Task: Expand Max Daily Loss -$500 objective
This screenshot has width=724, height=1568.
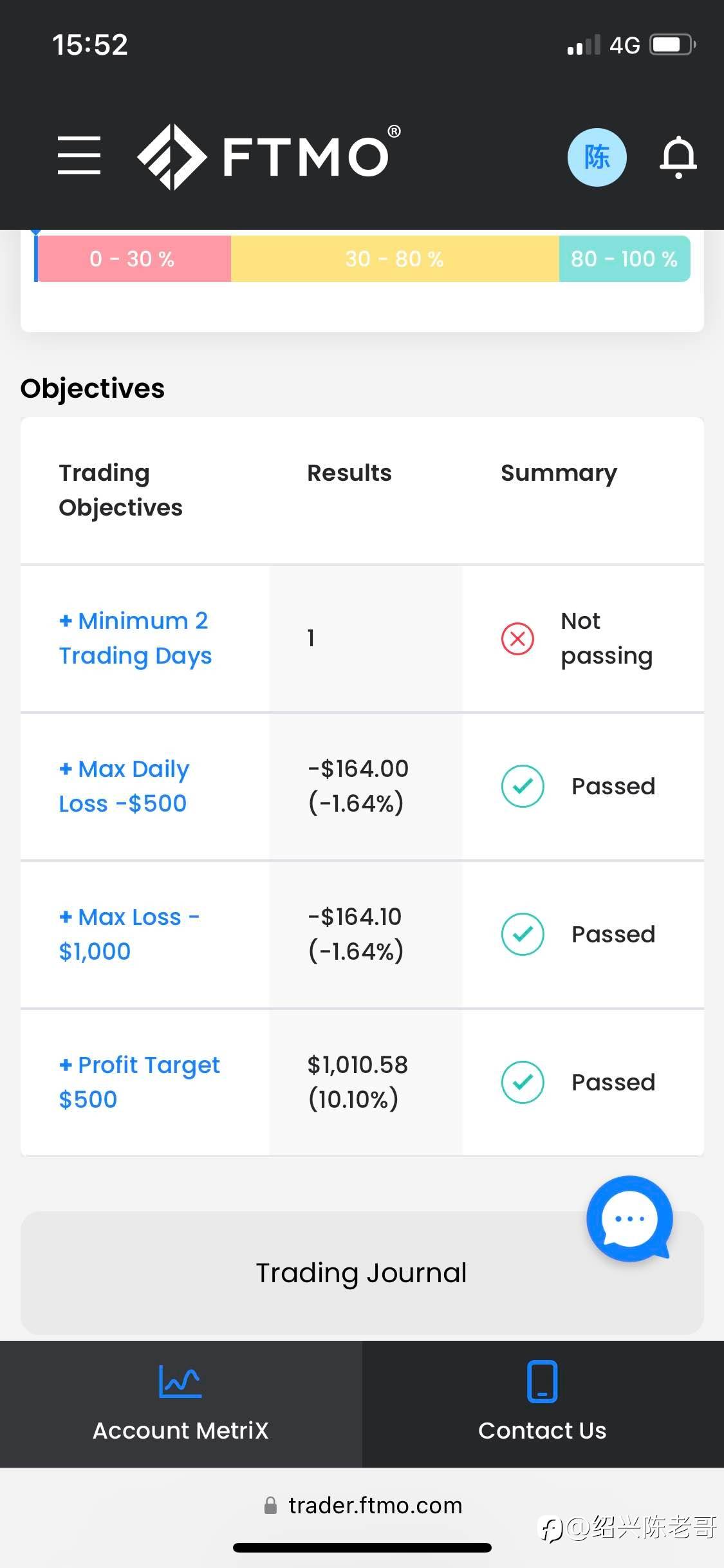Action: (x=124, y=786)
